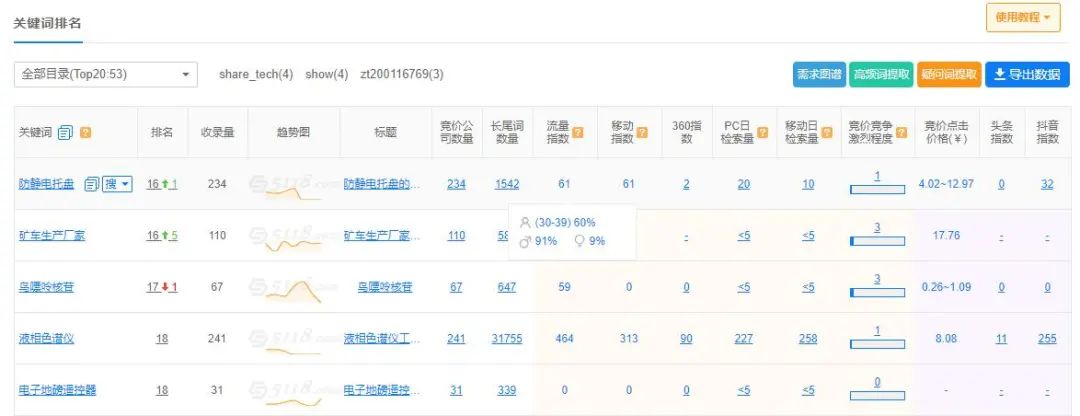Click the ranking 16 ↑1 for 防静电托盘
The height and width of the screenshot is (416, 1080).
(x=162, y=184)
